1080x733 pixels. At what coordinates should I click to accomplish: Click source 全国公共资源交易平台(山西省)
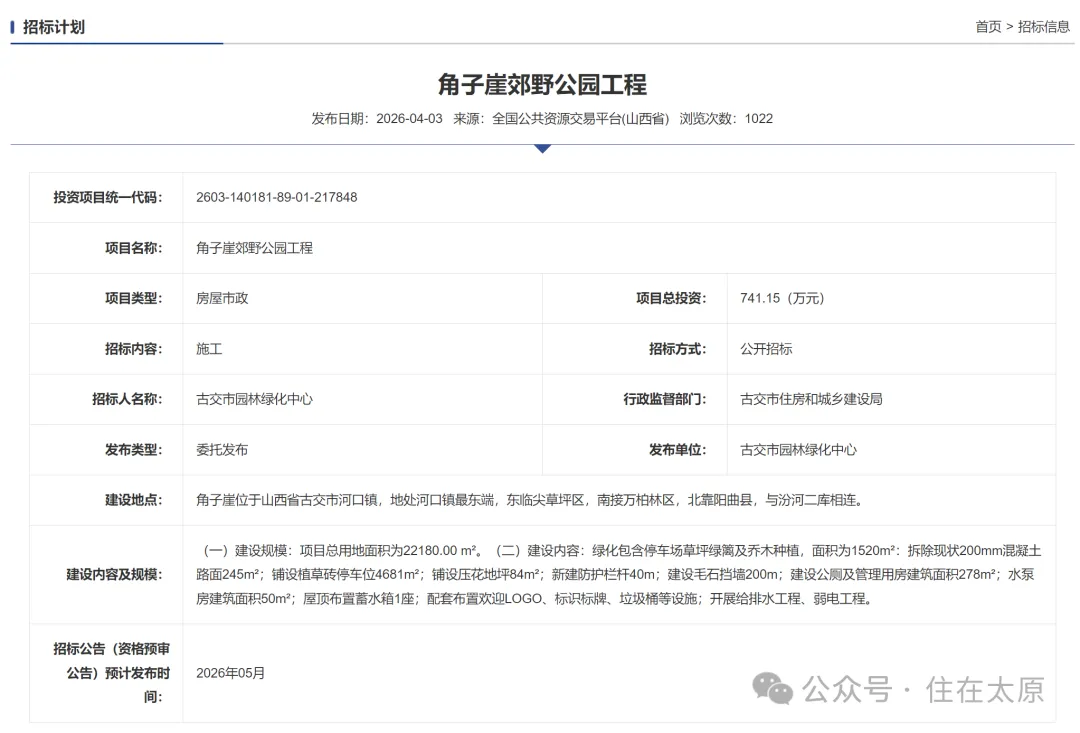pos(581,118)
